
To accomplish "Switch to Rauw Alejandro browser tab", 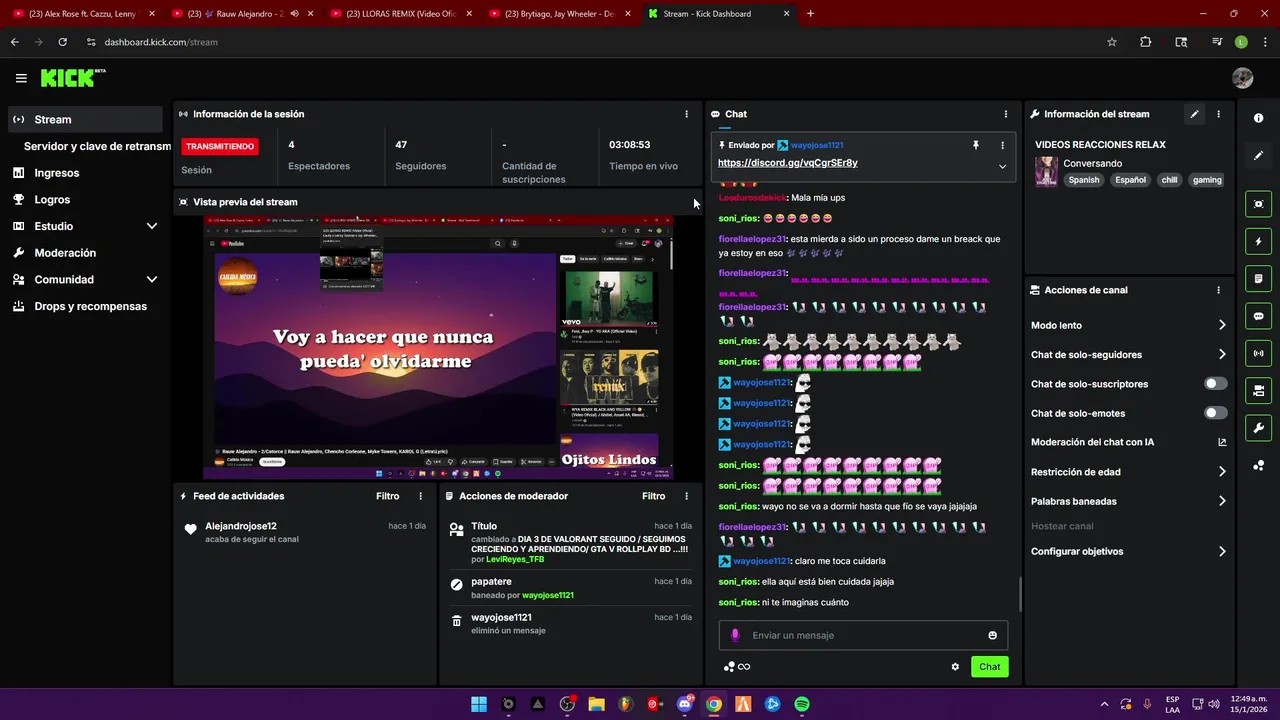I will [x=240, y=14].
